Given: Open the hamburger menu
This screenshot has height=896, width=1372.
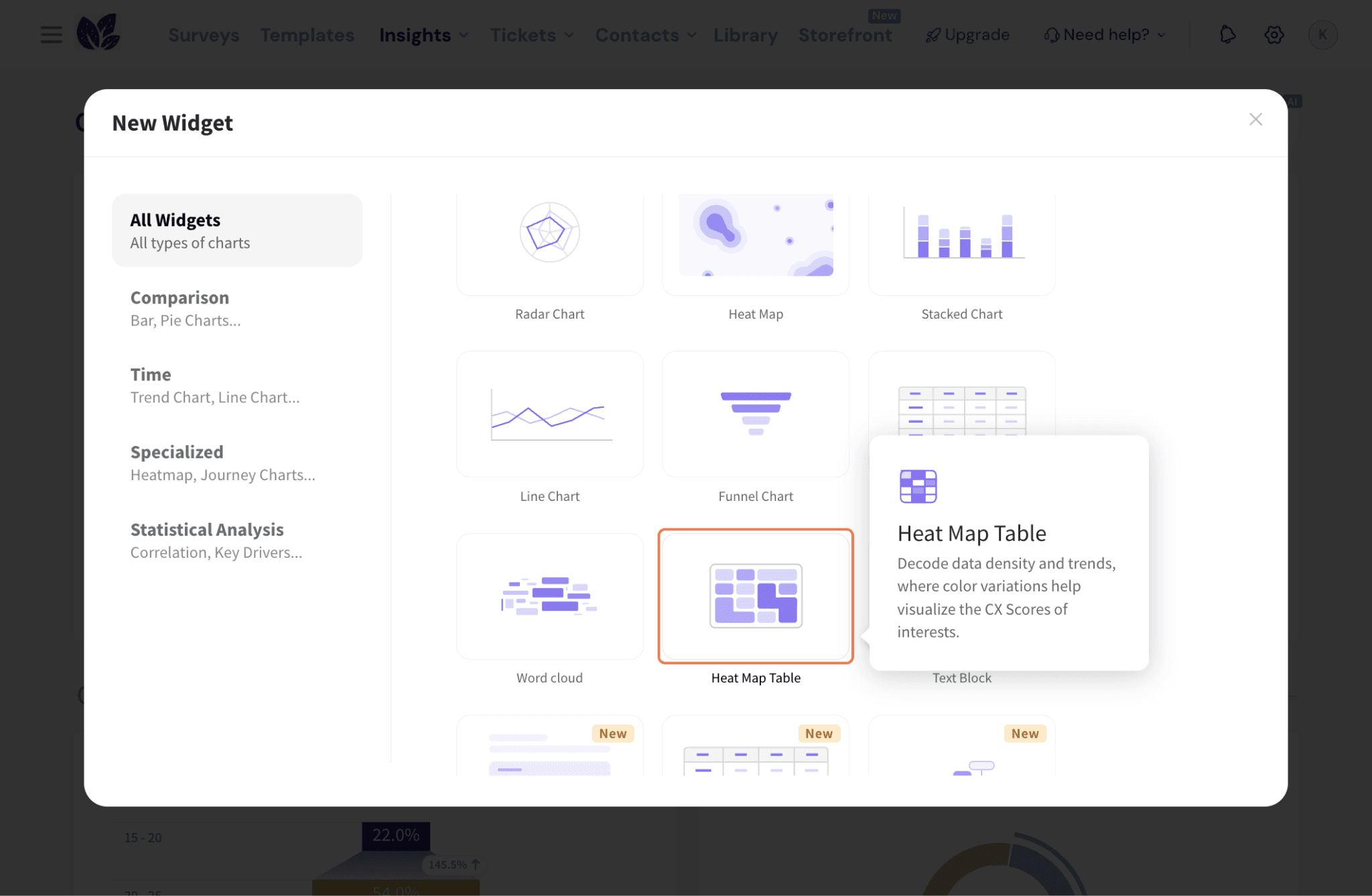Looking at the screenshot, I should (51, 35).
